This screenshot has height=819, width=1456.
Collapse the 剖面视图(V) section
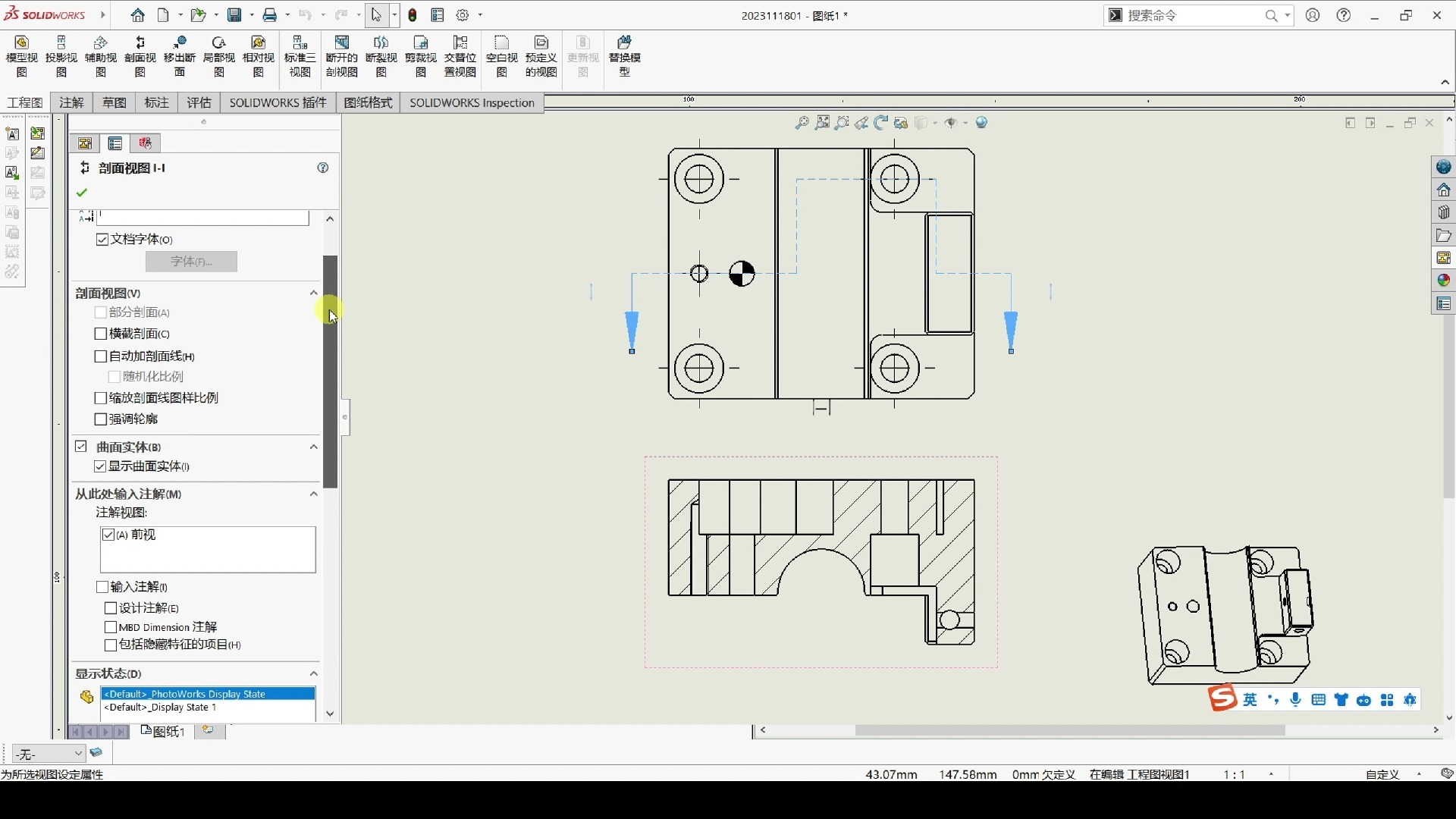[313, 293]
